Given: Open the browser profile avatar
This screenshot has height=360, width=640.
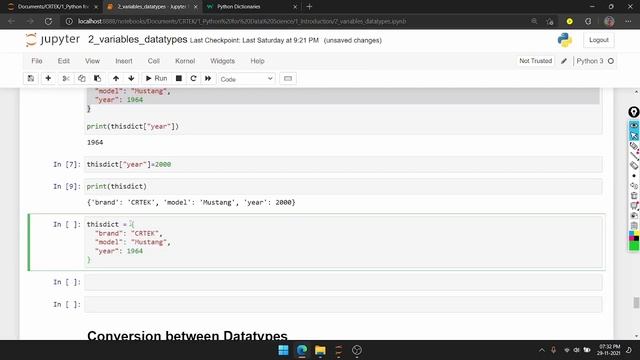Looking at the screenshot, I should click(x=609, y=21).
